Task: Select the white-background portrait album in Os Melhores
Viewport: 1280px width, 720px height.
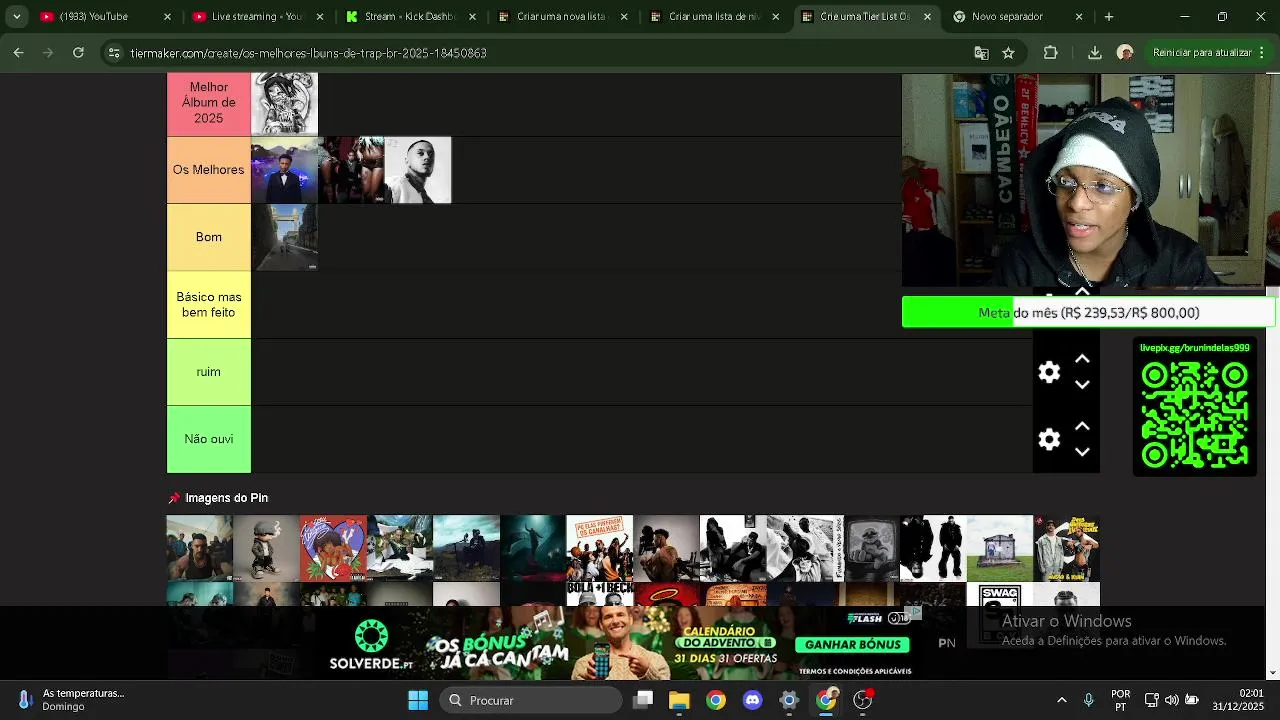Action: (x=418, y=170)
